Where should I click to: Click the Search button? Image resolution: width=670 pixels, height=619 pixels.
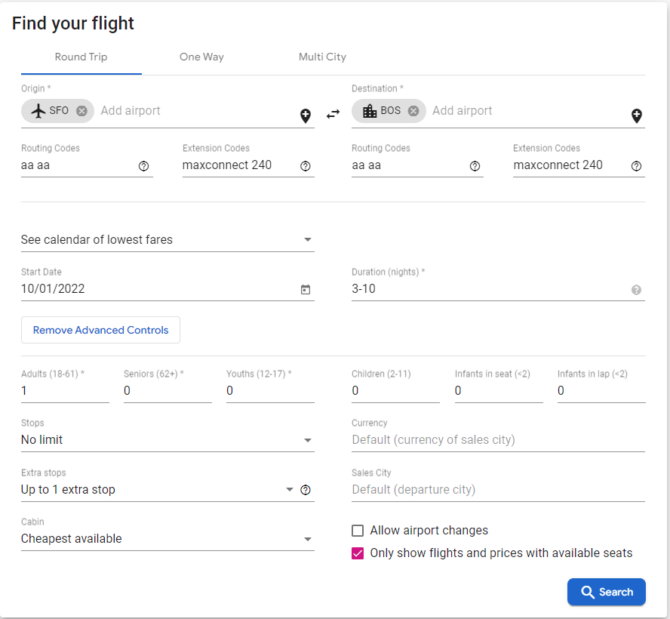point(606,592)
